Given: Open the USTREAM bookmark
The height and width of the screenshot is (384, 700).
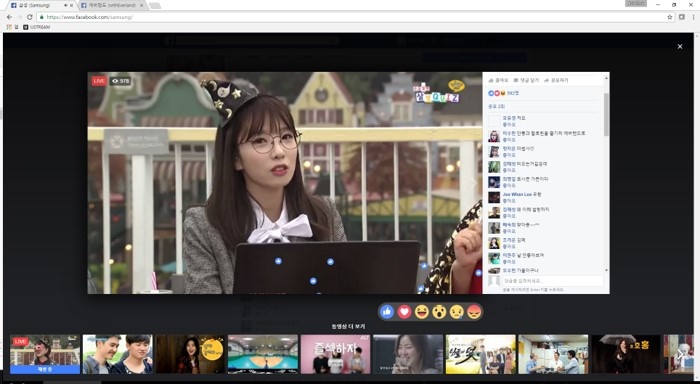Looking at the screenshot, I should click(x=37, y=27).
